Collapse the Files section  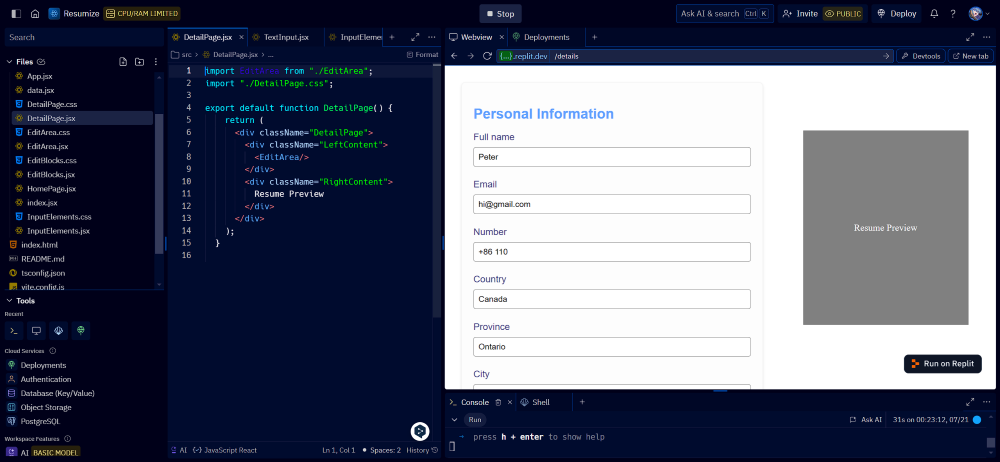pos(9,62)
